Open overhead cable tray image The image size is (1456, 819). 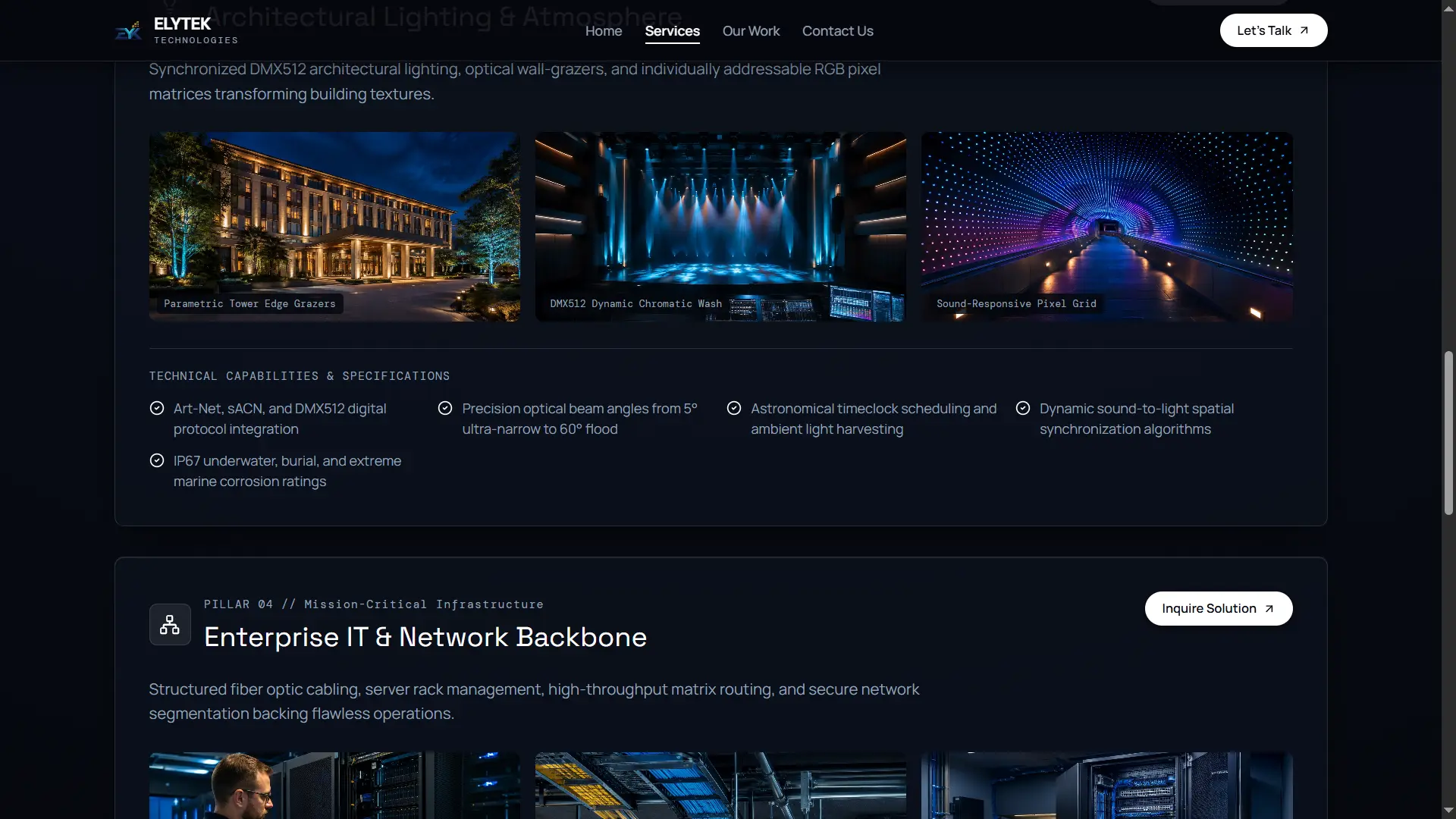click(720, 785)
